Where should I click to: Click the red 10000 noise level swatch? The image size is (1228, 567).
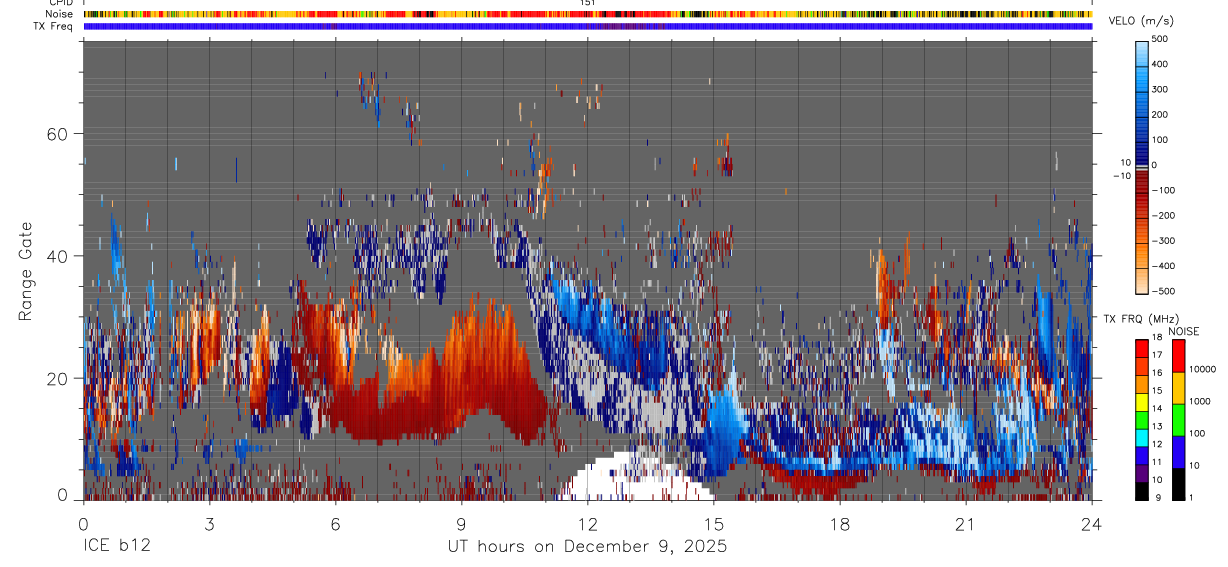[1177, 356]
